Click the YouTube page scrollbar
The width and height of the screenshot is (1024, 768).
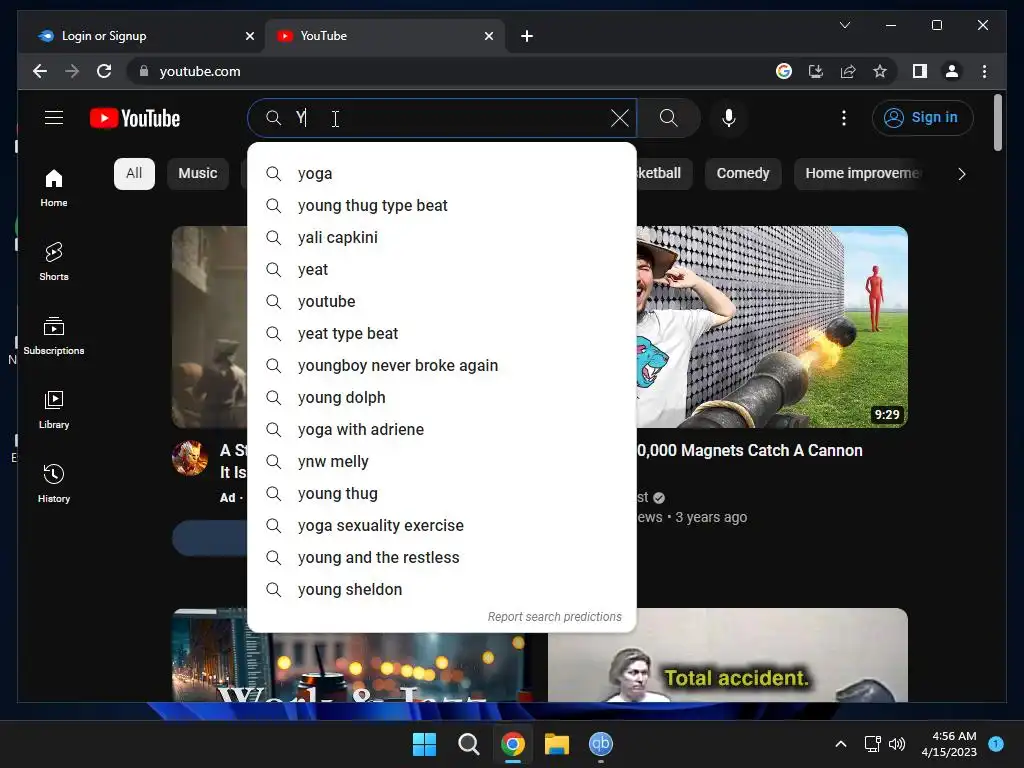pos(997,123)
